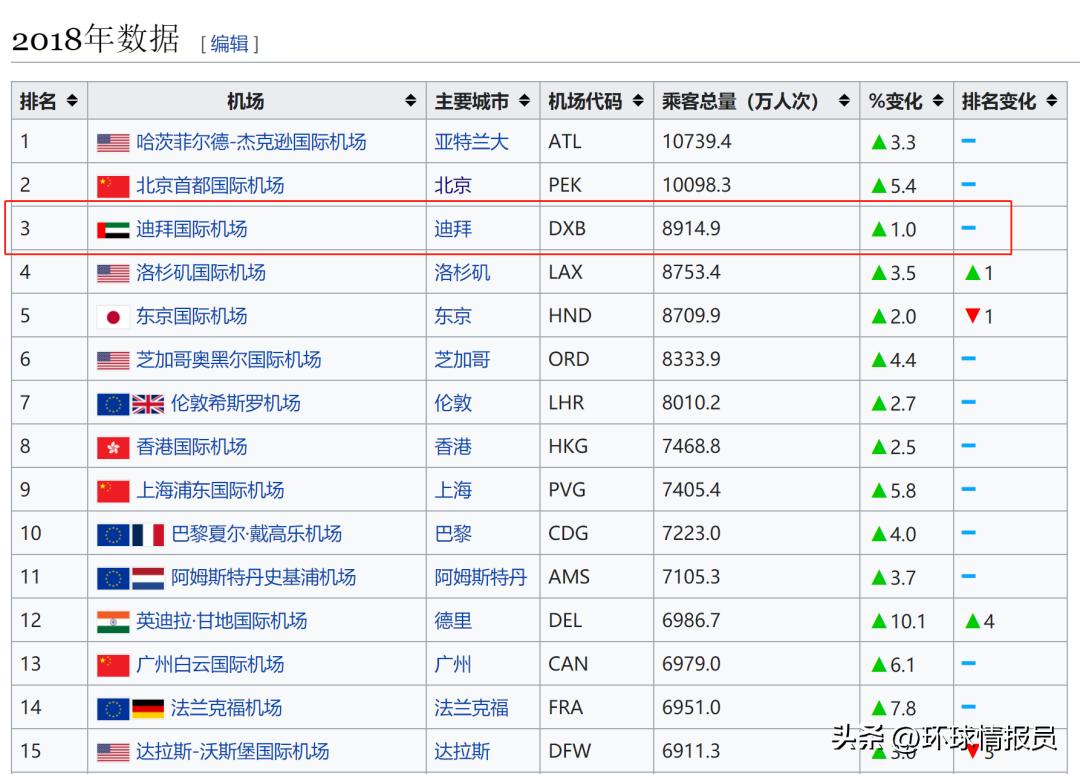Sort by 机场代码 column header
Image resolution: width=1080 pixels, height=774 pixels.
coord(596,101)
